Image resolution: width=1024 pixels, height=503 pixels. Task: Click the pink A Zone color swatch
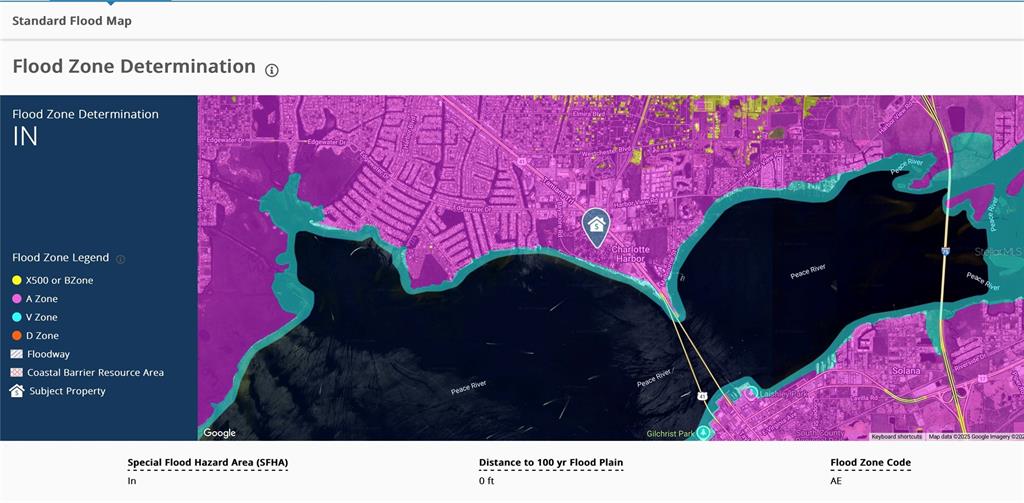click(x=17, y=299)
